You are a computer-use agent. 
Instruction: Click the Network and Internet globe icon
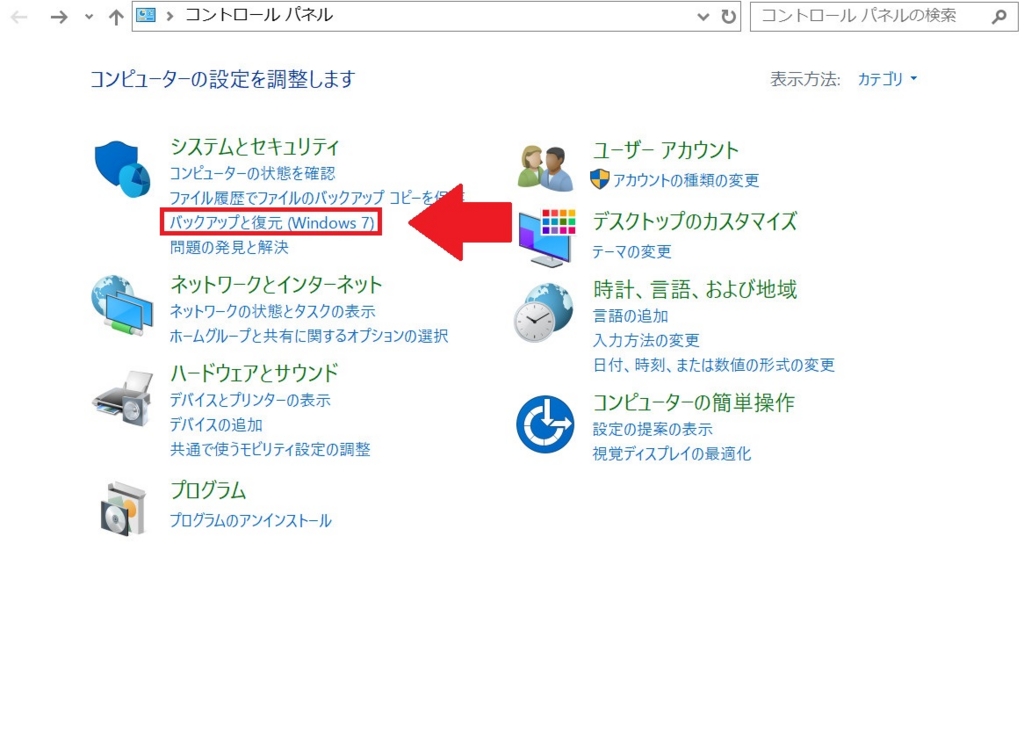[x=123, y=306]
